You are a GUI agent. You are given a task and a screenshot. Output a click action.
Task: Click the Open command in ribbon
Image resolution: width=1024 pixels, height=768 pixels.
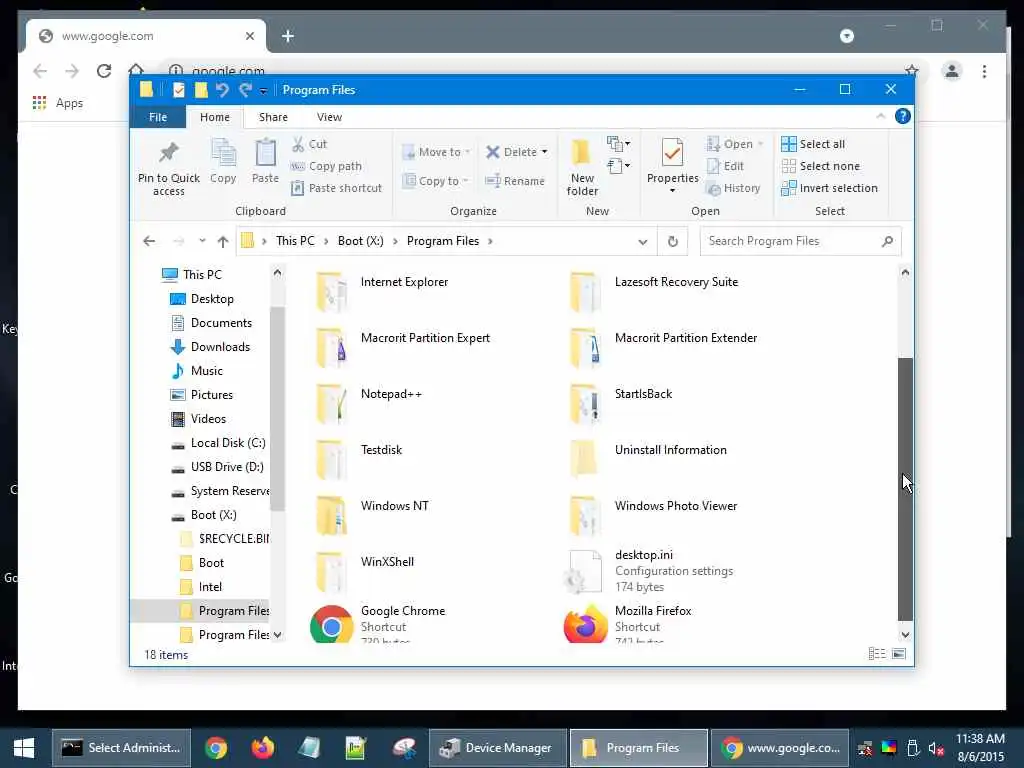click(x=735, y=144)
